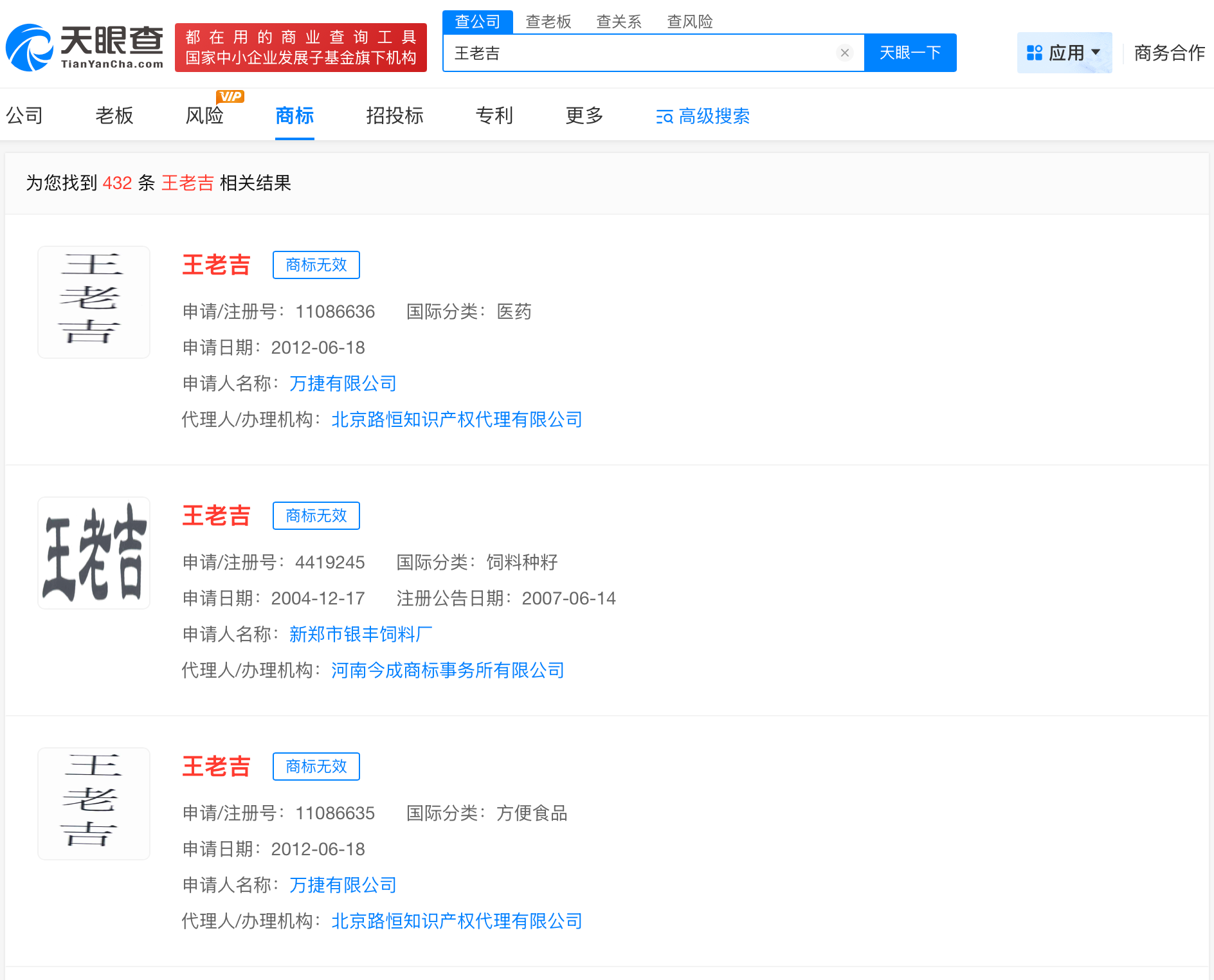Click 天眼一下 search button
Screen dimensions: 1214x980
pyautogui.click(x=910, y=52)
